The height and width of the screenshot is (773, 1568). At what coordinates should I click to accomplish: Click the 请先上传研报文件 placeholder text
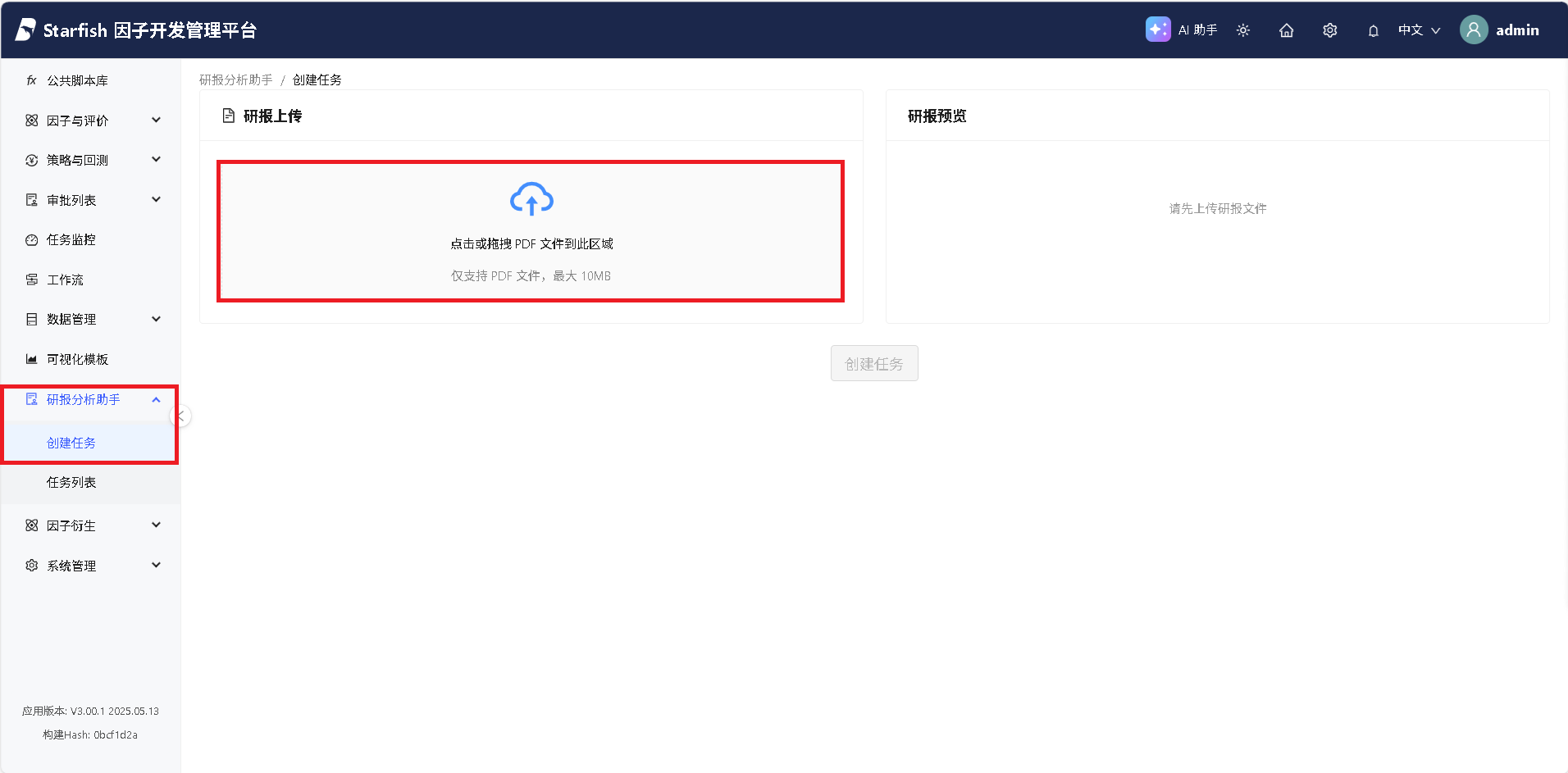pos(1218,208)
